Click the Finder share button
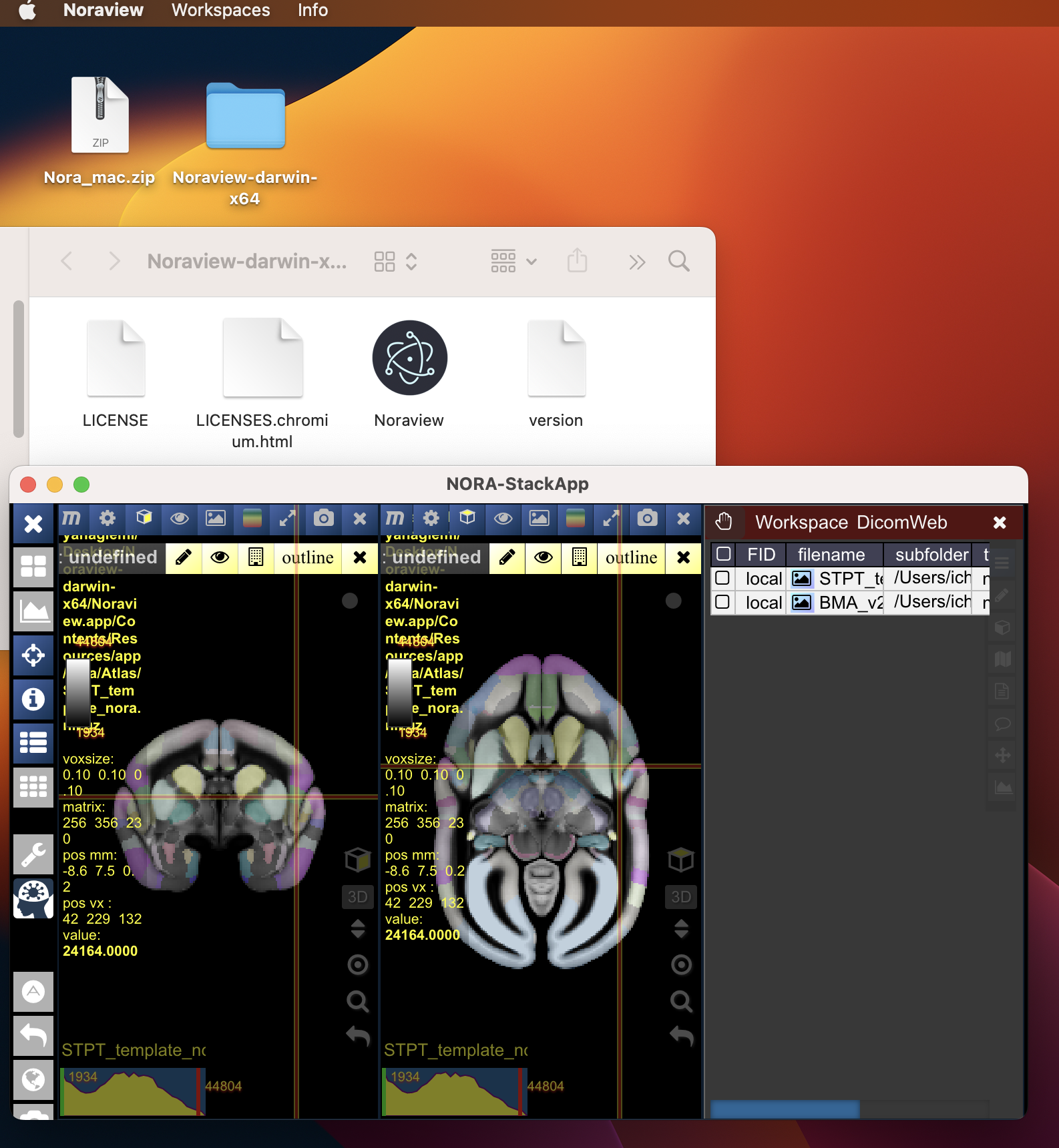This screenshot has width=1059, height=1148. (578, 260)
